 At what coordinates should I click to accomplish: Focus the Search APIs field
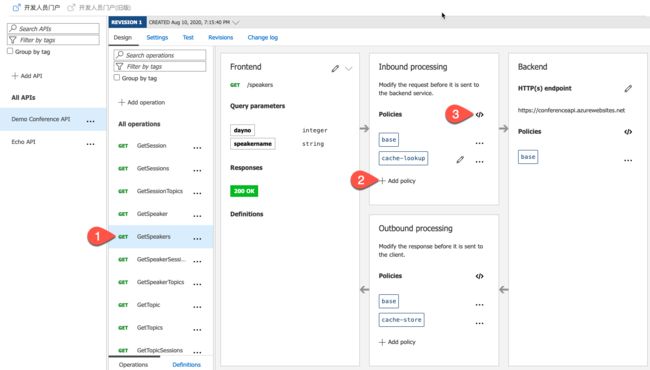point(53,28)
